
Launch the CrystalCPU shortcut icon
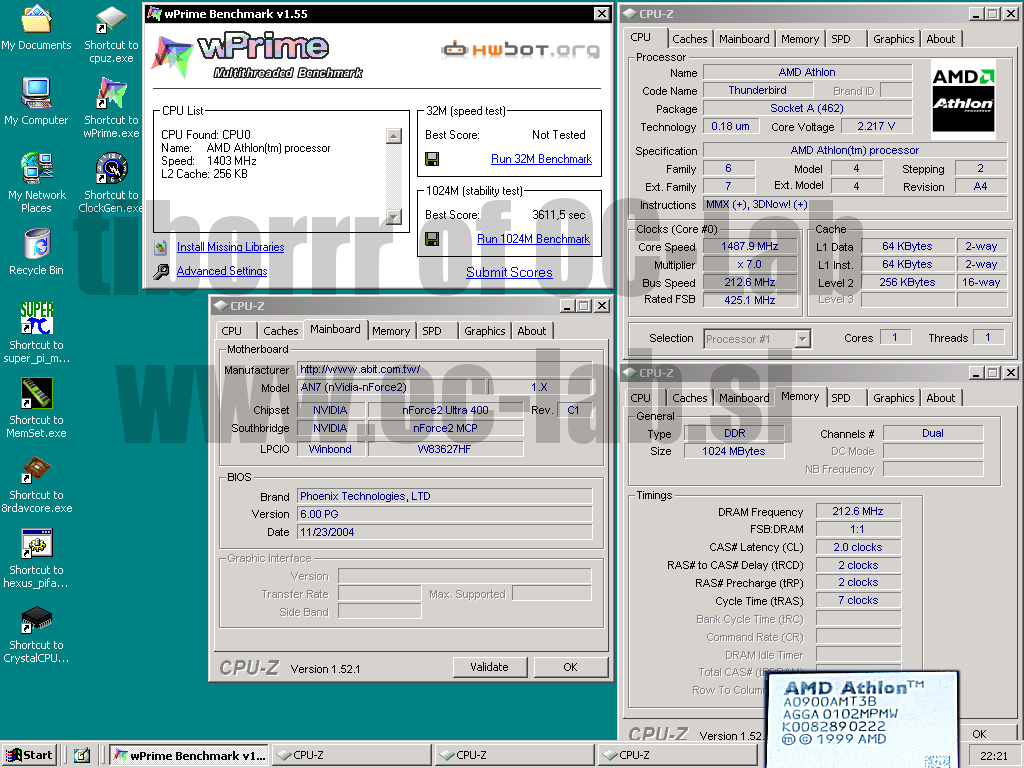[37, 618]
